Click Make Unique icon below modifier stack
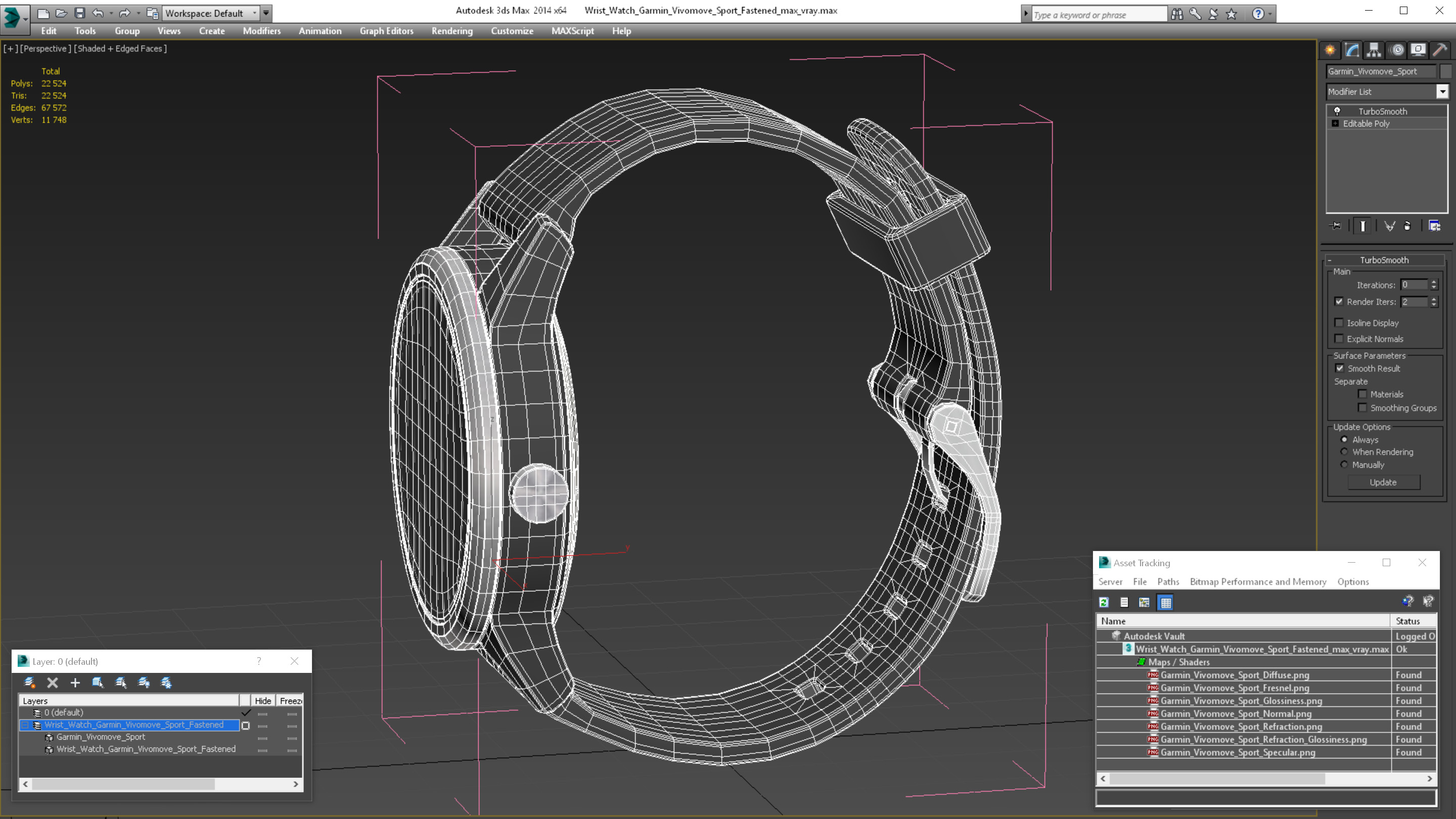Viewport: 1456px width, 819px height. pyautogui.click(x=1389, y=226)
